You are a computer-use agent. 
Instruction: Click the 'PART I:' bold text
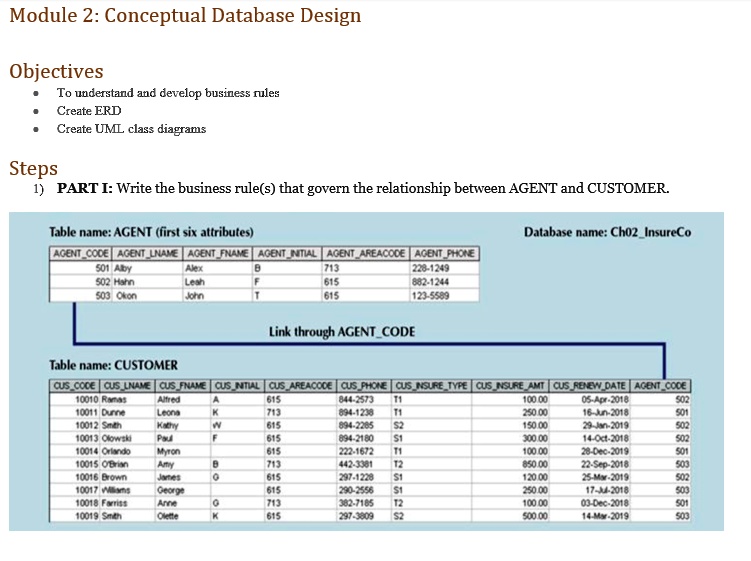tap(91, 188)
